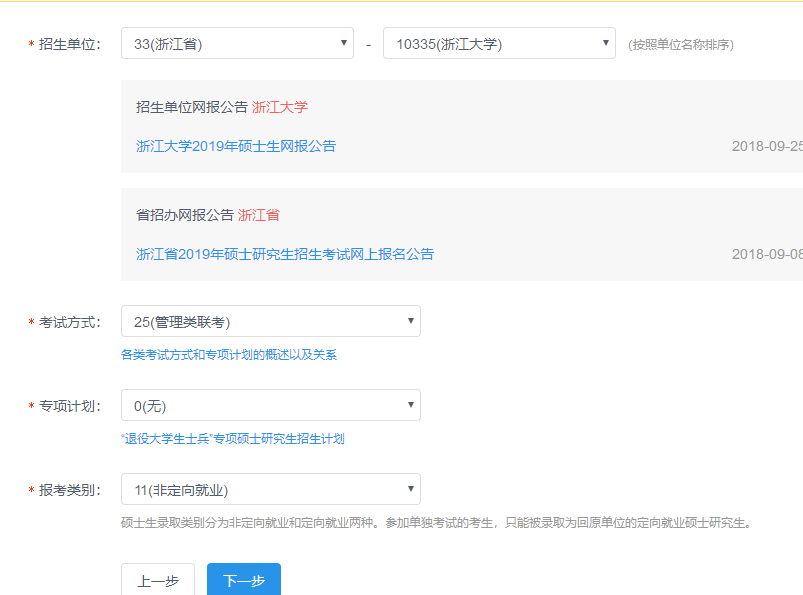The image size is (803, 595).
Task: Click the red 浙江省 text in announcement header
Action: tap(259, 215)
